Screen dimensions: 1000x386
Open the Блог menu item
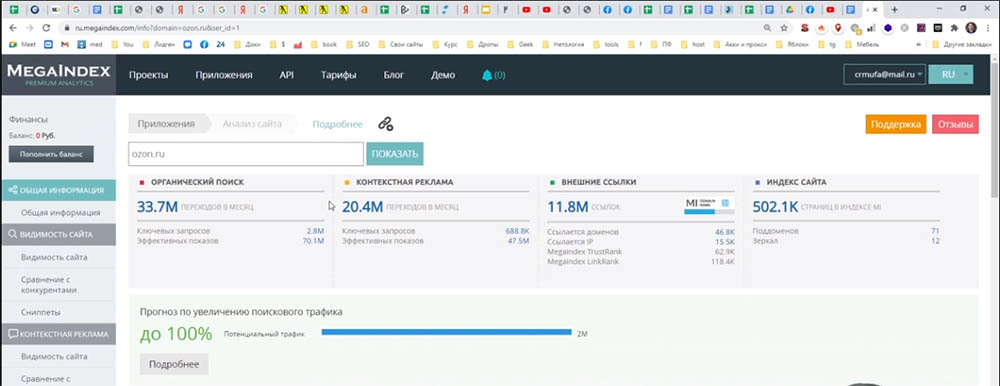pyautogui.click(x=393, y=75)
